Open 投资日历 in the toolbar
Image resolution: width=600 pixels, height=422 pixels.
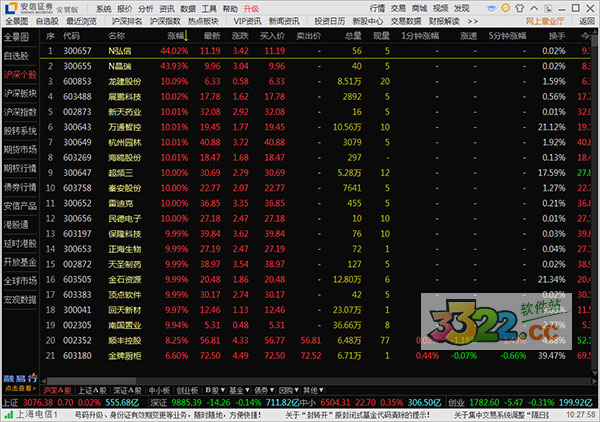click(329, 21)
